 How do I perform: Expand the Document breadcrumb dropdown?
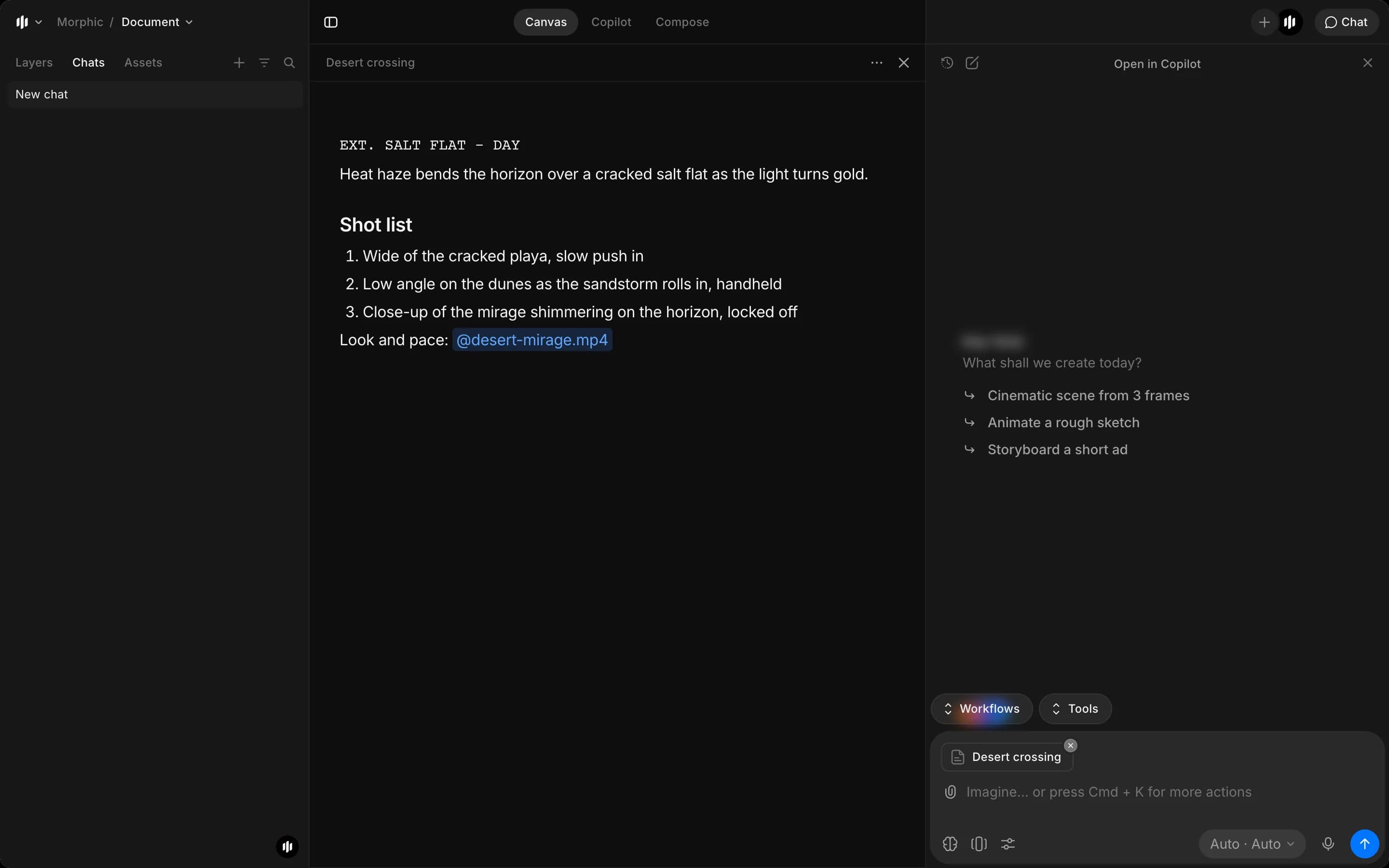click(157, 22)
